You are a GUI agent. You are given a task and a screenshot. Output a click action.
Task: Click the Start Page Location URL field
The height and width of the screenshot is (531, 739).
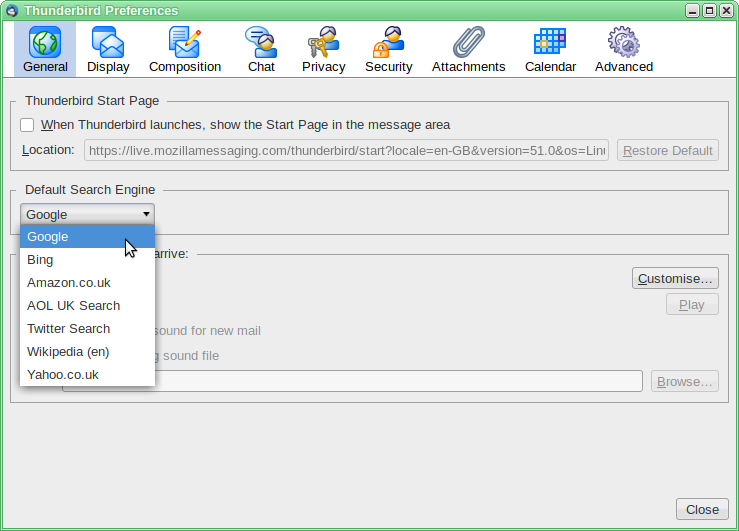346,150
